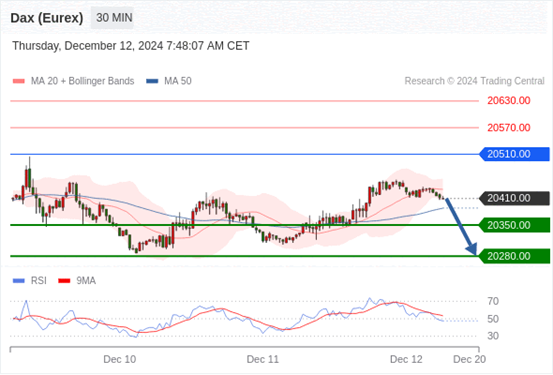Screen dimensions: 553x375
Task: Click the RSI 30 level label
Action: (x=493, y=336)
